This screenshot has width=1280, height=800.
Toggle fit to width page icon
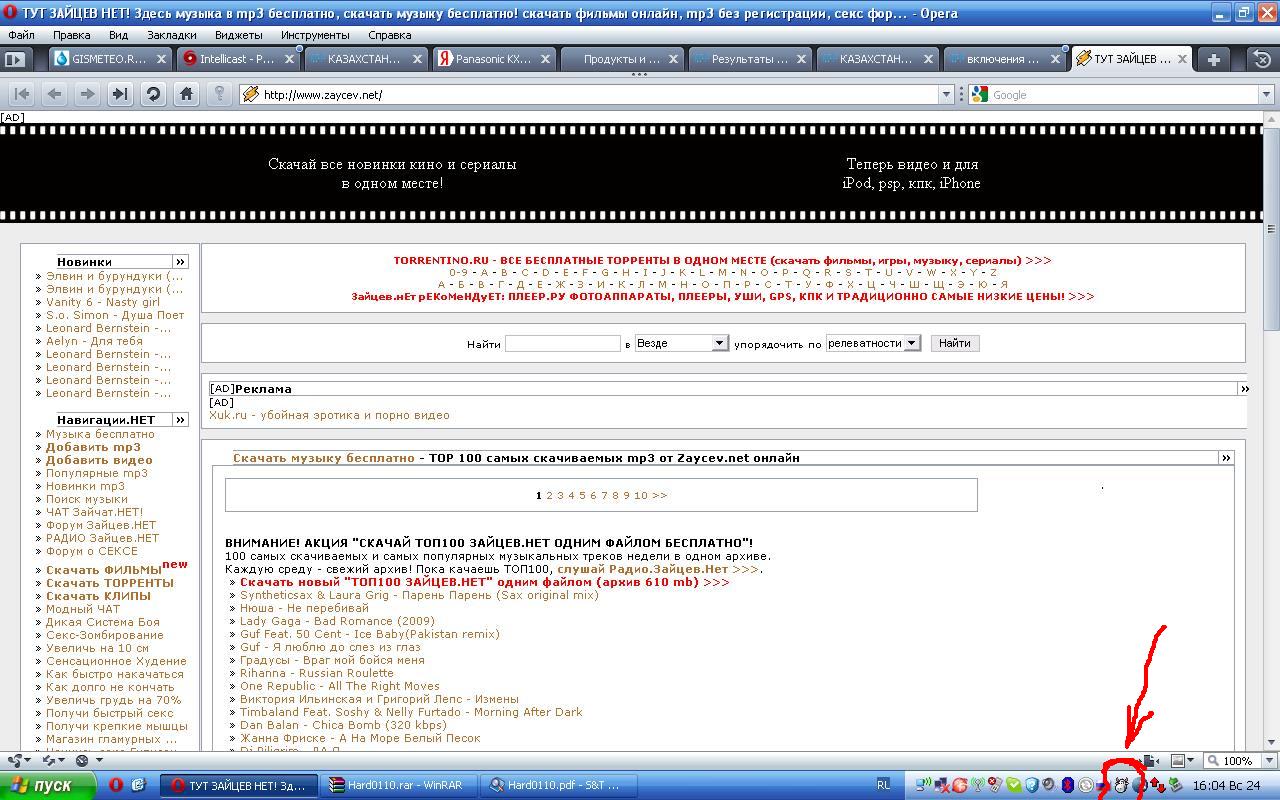point(1151,761)
